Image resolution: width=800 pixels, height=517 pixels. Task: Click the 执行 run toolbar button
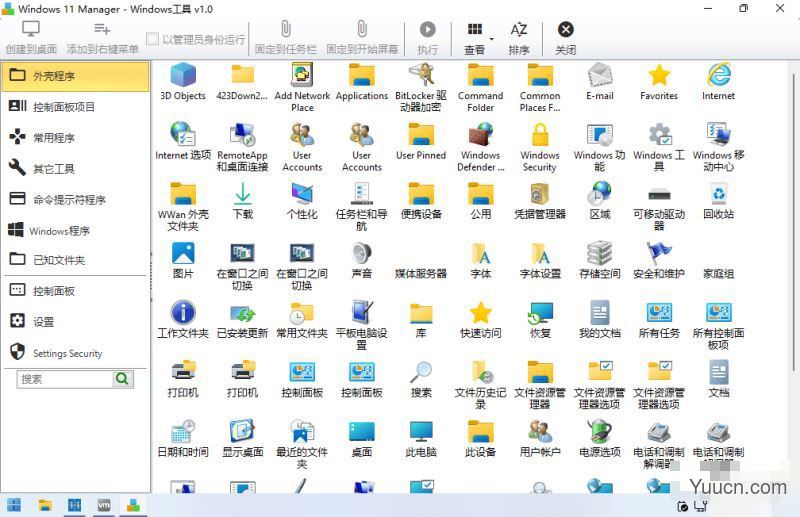(x=428, y=38)
